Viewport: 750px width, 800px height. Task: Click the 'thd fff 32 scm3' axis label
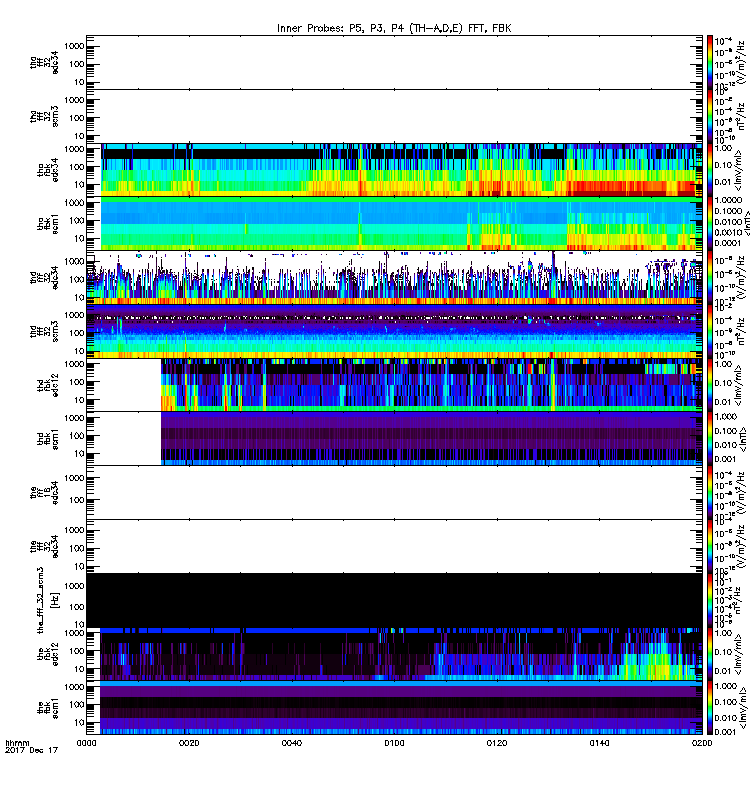[x=44, y=331]
